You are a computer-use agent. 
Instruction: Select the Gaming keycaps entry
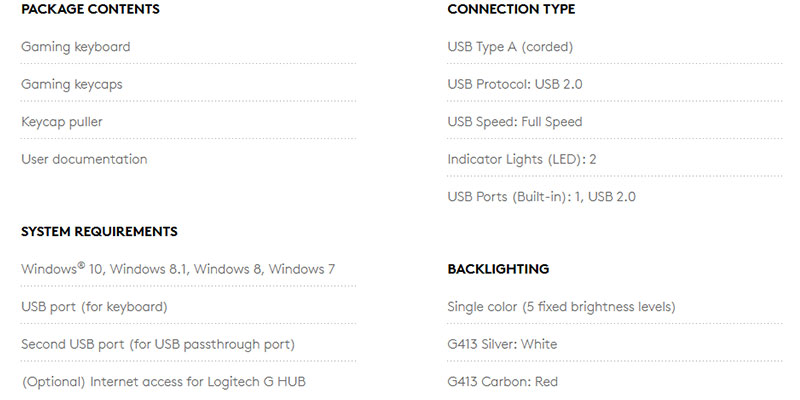click(72, 84)
